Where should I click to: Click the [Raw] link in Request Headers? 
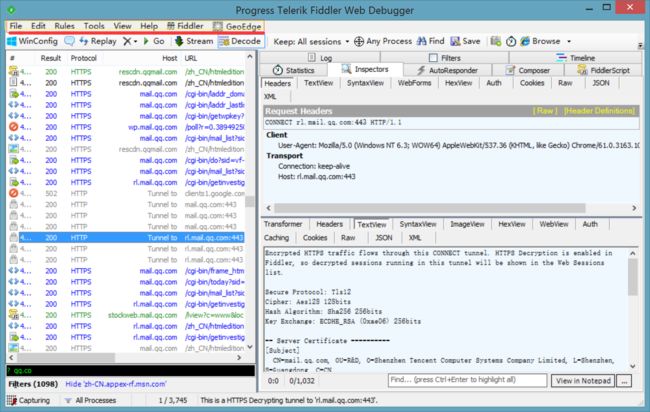pos(545,111)
